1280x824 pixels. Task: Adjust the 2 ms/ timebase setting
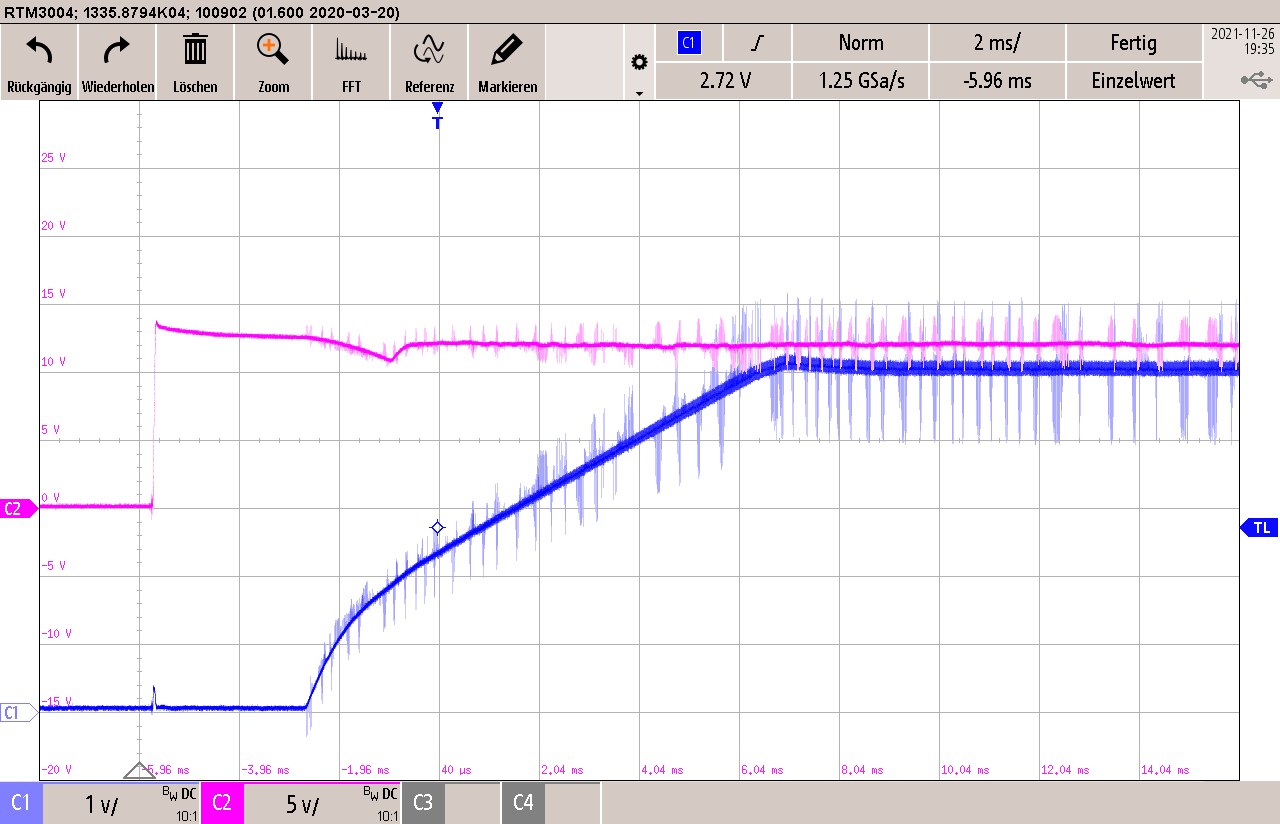pyautogui.click(x=997, y=43)
